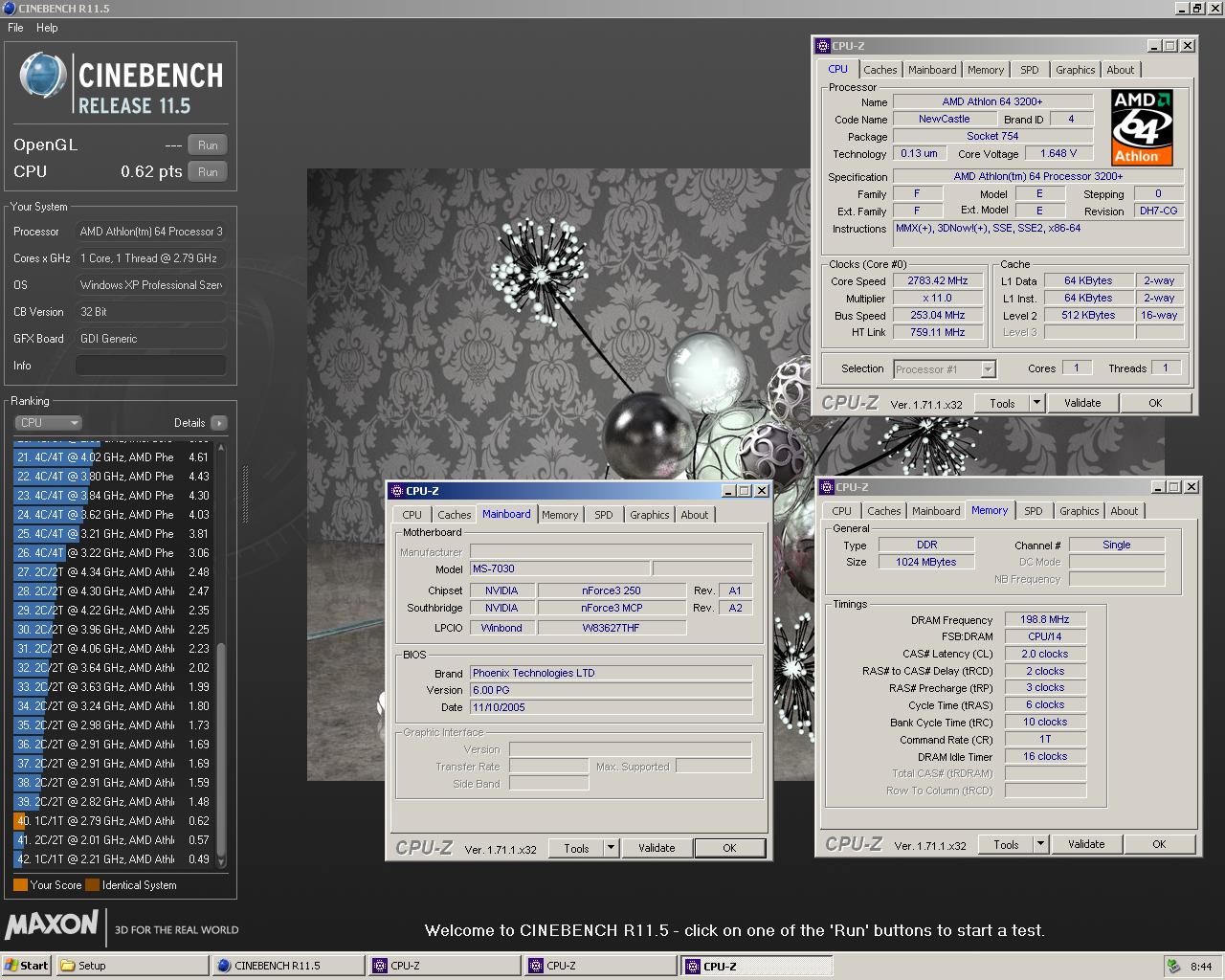This screenshot has width=1225, height=980.
Task: Click Validate in the CPU-Z Memory window
Action: [1086, 844]
